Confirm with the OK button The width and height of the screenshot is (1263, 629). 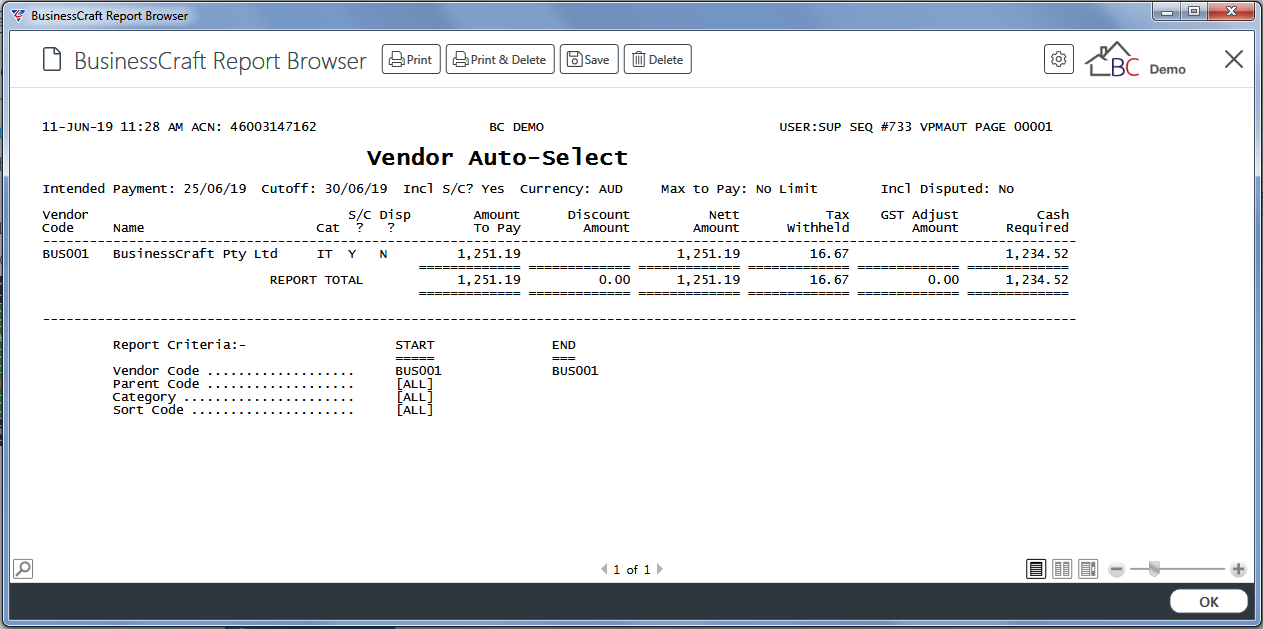click(x=1209, y=602)
